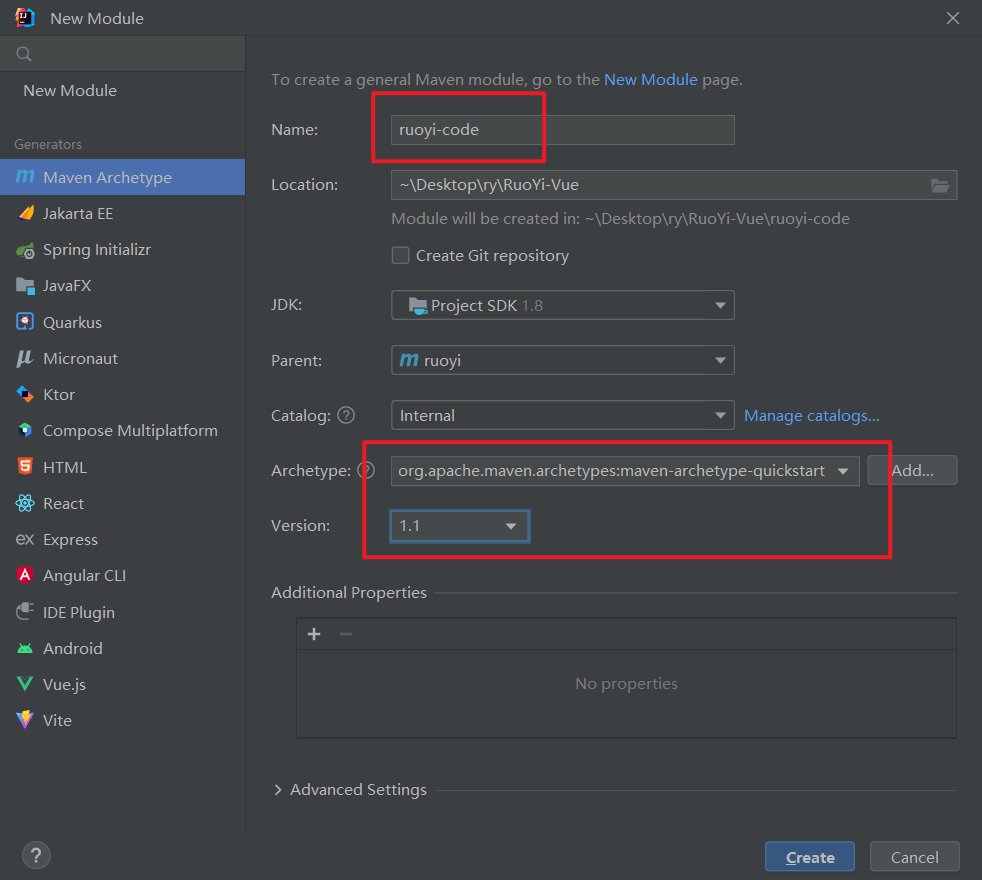Click the search magnifier icon
982x880 pixels.
24,54
